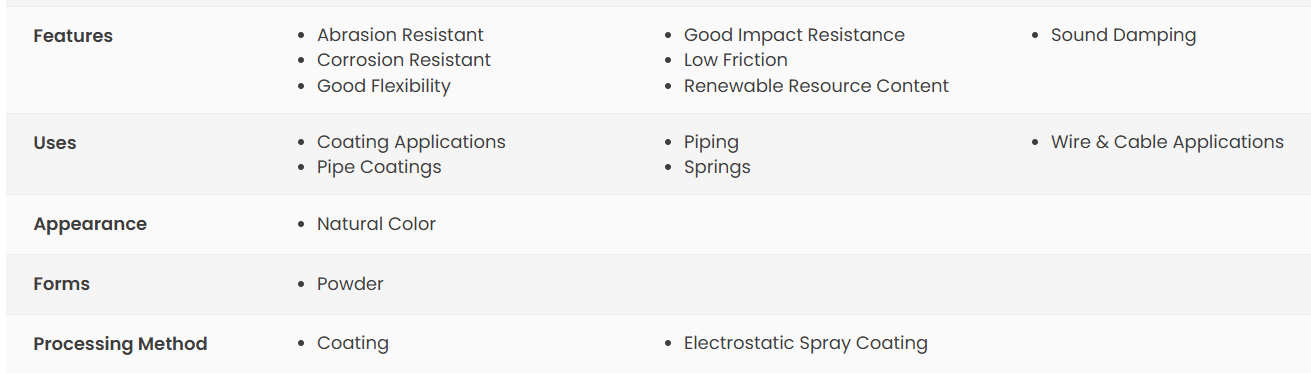Click Renewable Resource Content entry
The image size is (1311, 374).
[x=816, y=86]
